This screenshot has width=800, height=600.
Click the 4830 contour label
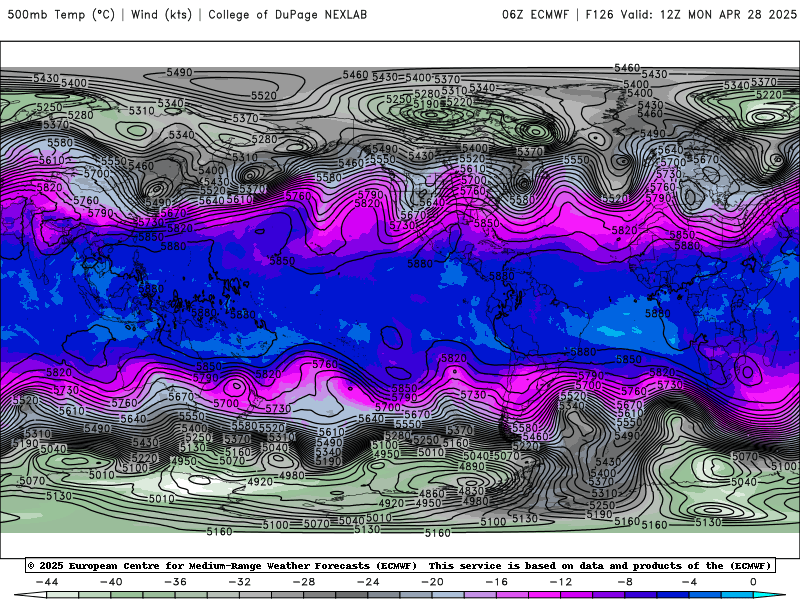coord(470,491)
